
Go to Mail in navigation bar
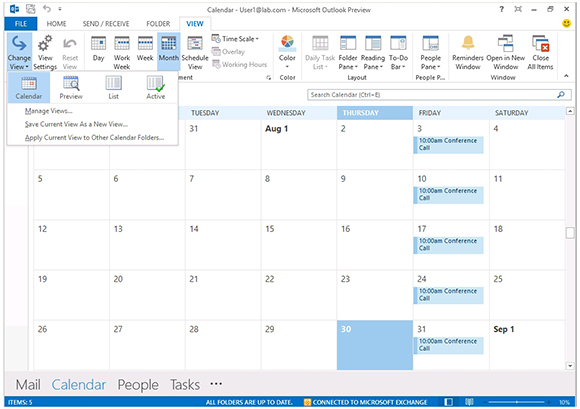click(x=28, y=385)
